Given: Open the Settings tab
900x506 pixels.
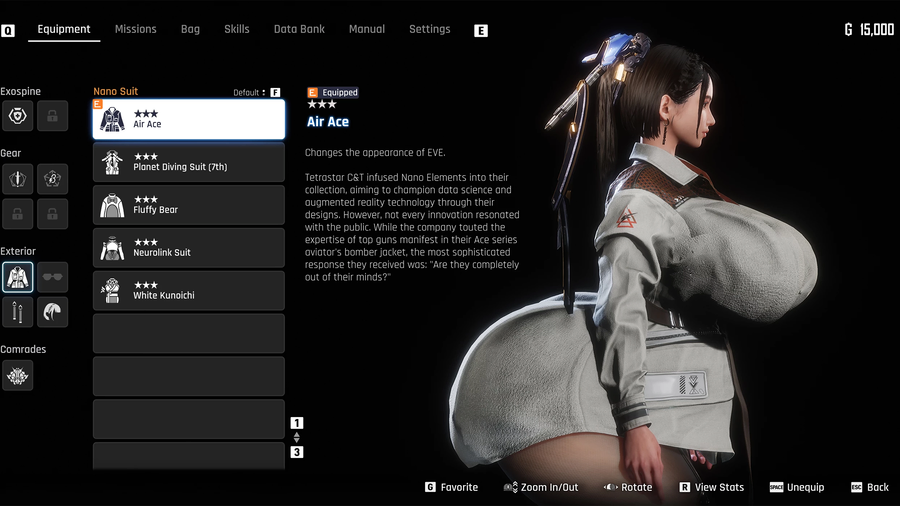Looking at the screenshot, I should coord(429,29).
